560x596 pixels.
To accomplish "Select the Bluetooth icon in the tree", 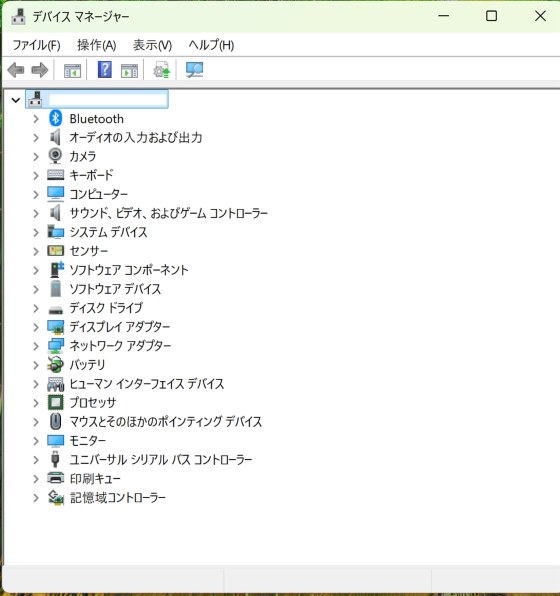I will pos(56,119).
